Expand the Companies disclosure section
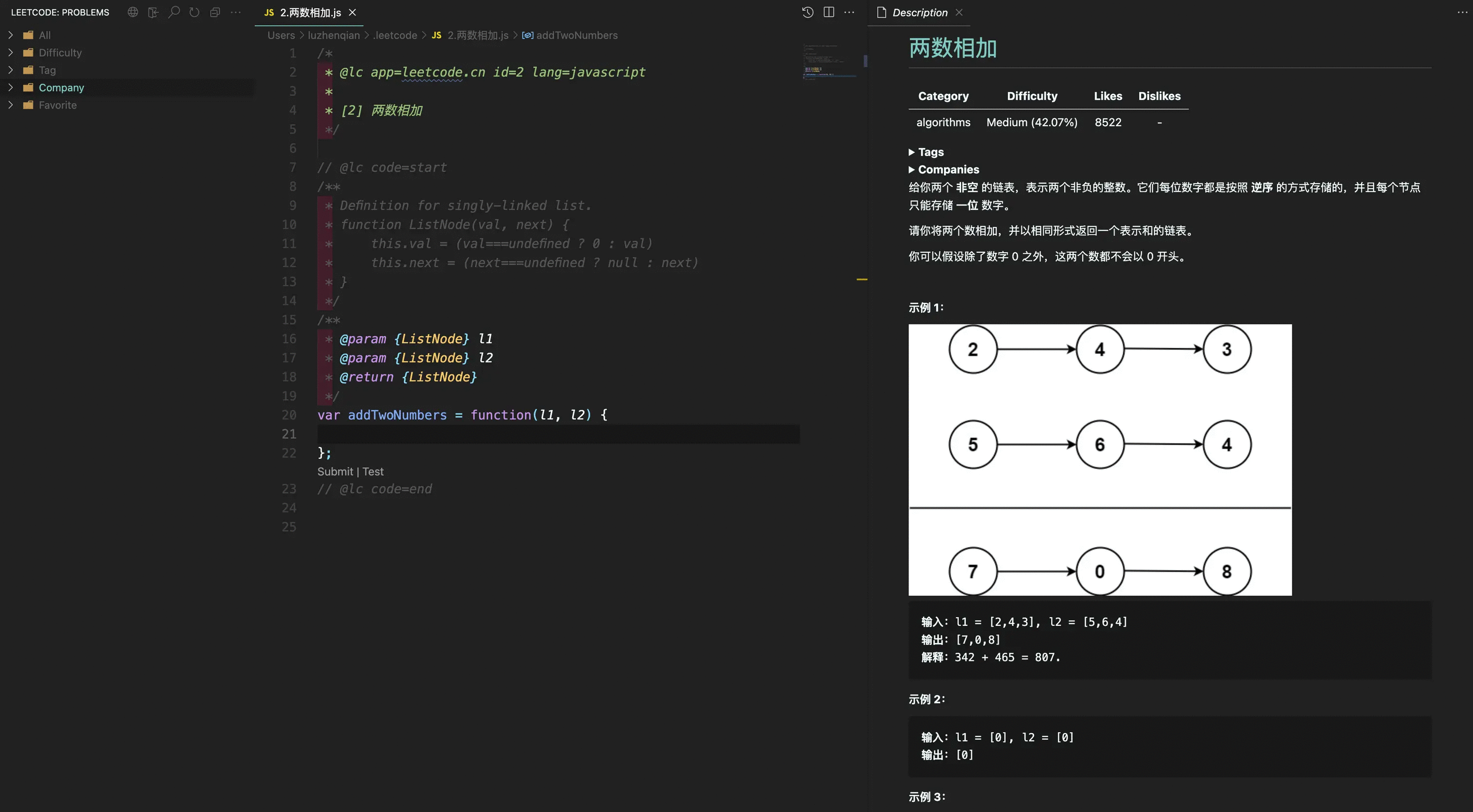 pos(948,170)
